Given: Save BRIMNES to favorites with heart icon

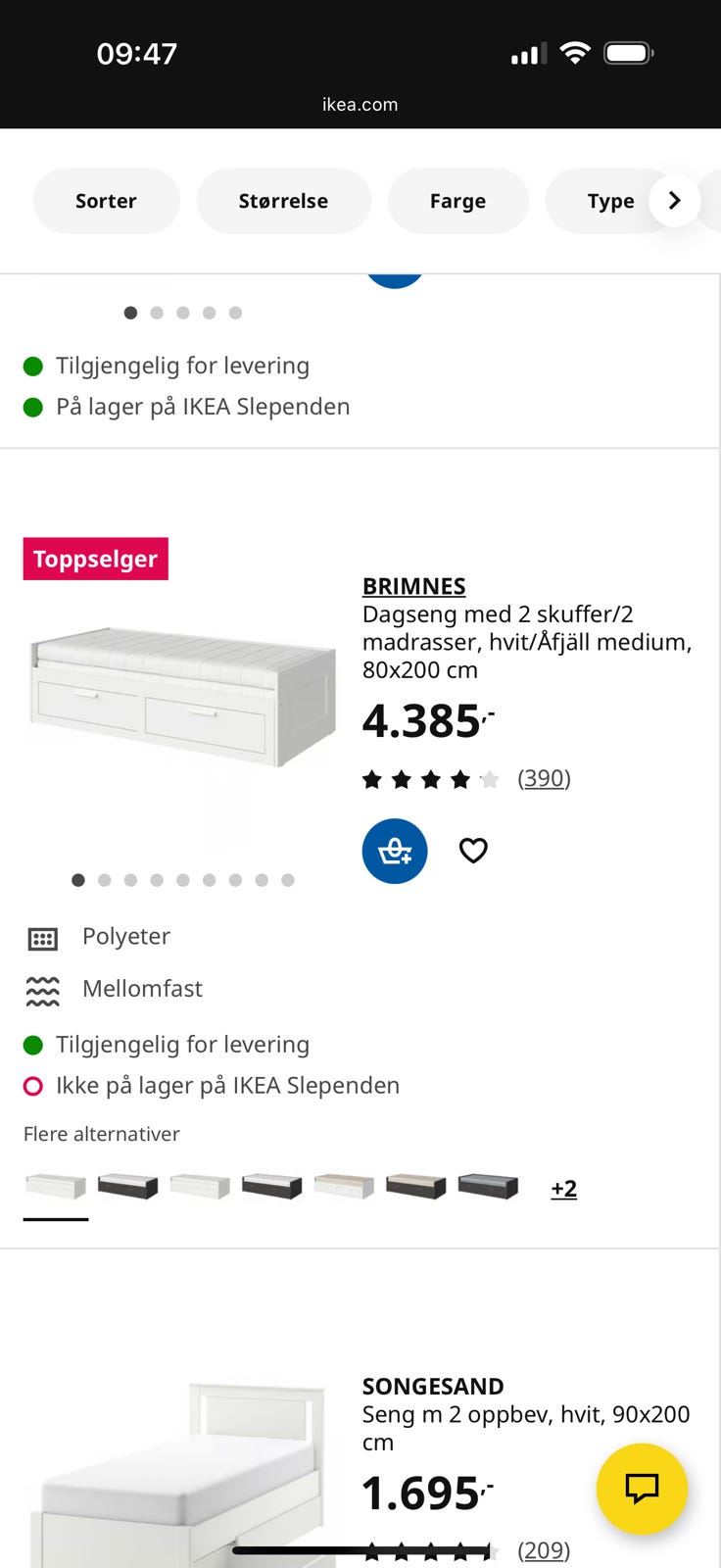Looking at the screenshot, I should click(474, 851).
